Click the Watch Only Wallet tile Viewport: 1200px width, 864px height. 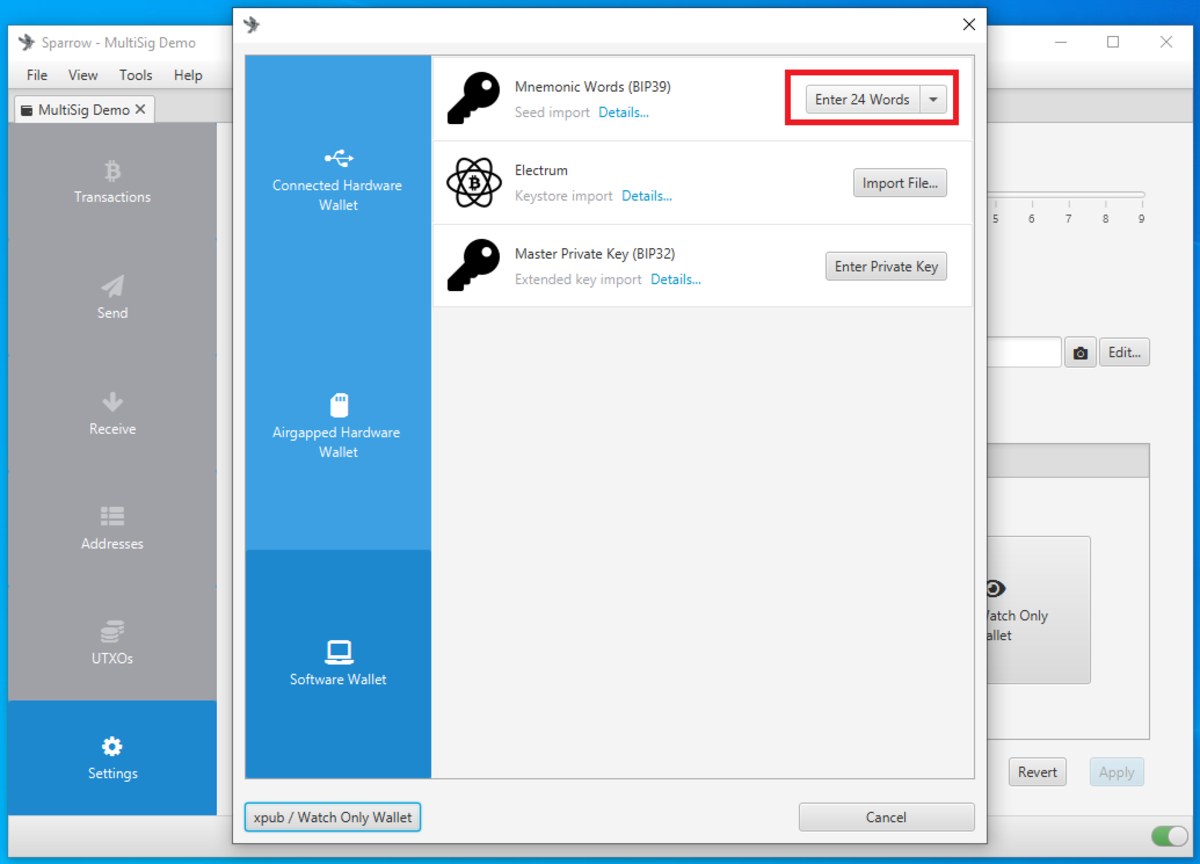point(1038,610)
